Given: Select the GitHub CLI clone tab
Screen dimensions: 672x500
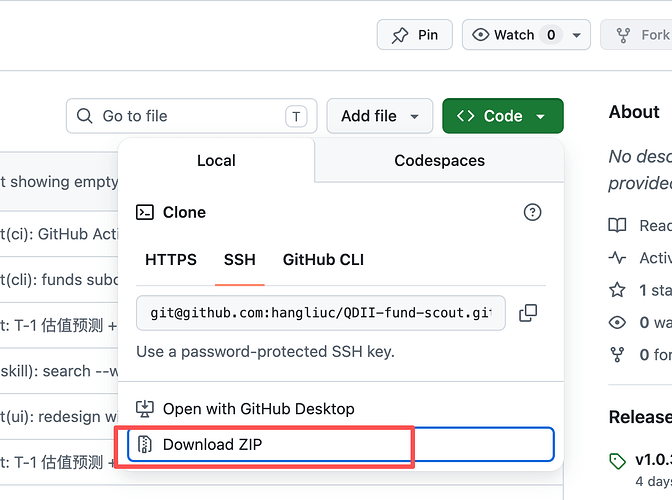Looking at the screenshot, I should point(323,260).
